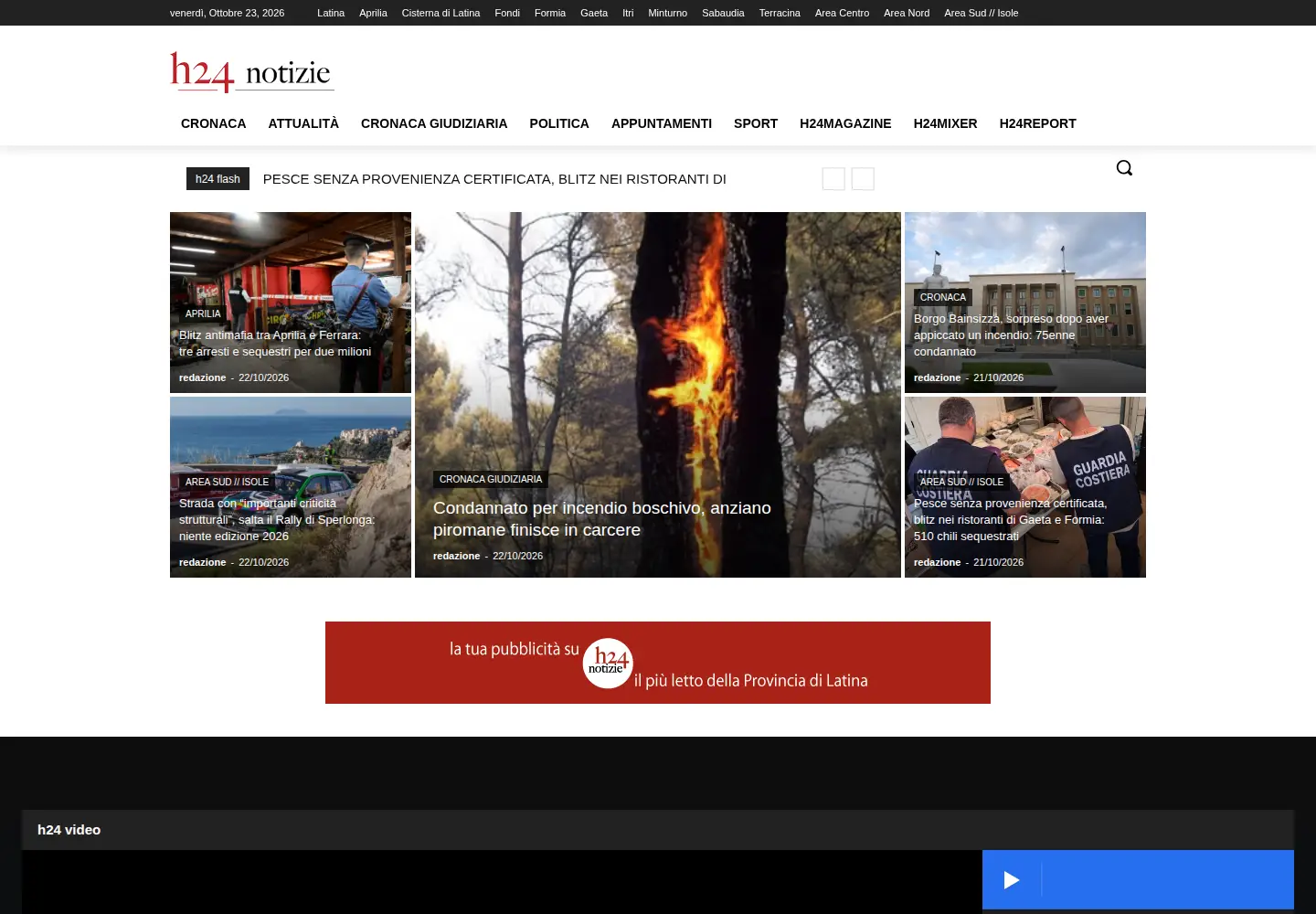The height and width of the screenshot is (914, 1316).
Task: Open Terracina area link
Action: [x=780, y=13]
